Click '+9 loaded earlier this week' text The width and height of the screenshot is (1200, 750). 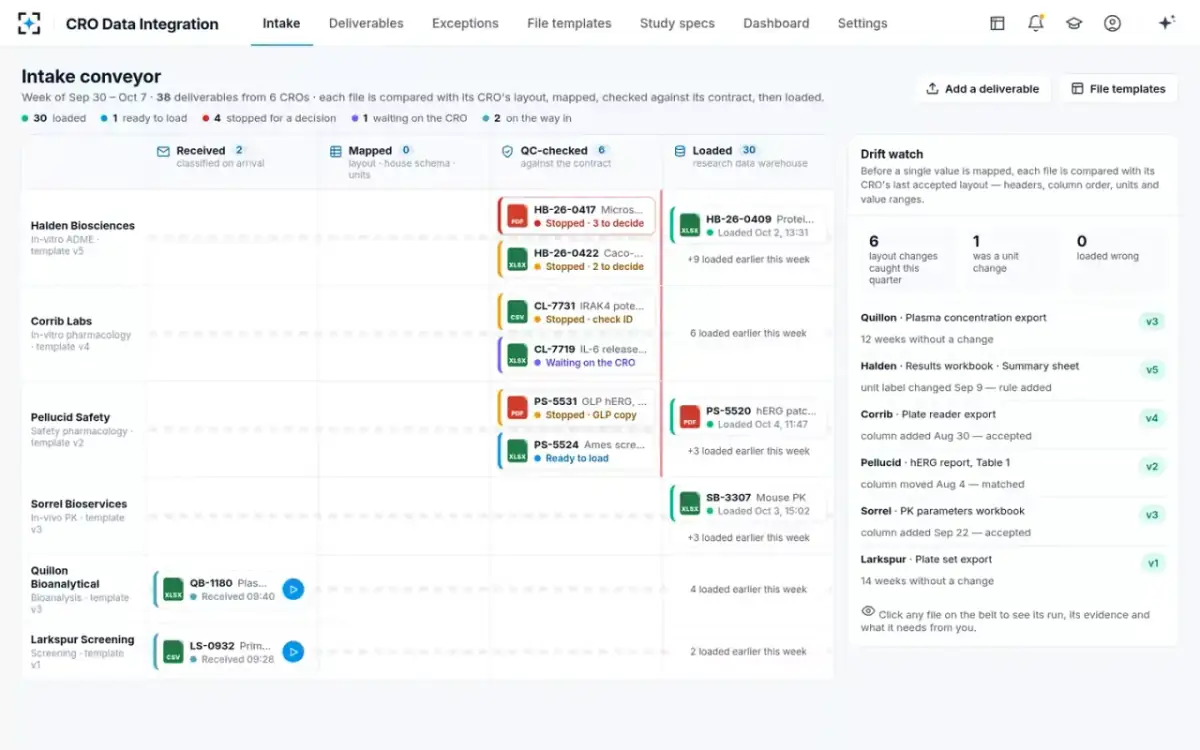point(748,260)
